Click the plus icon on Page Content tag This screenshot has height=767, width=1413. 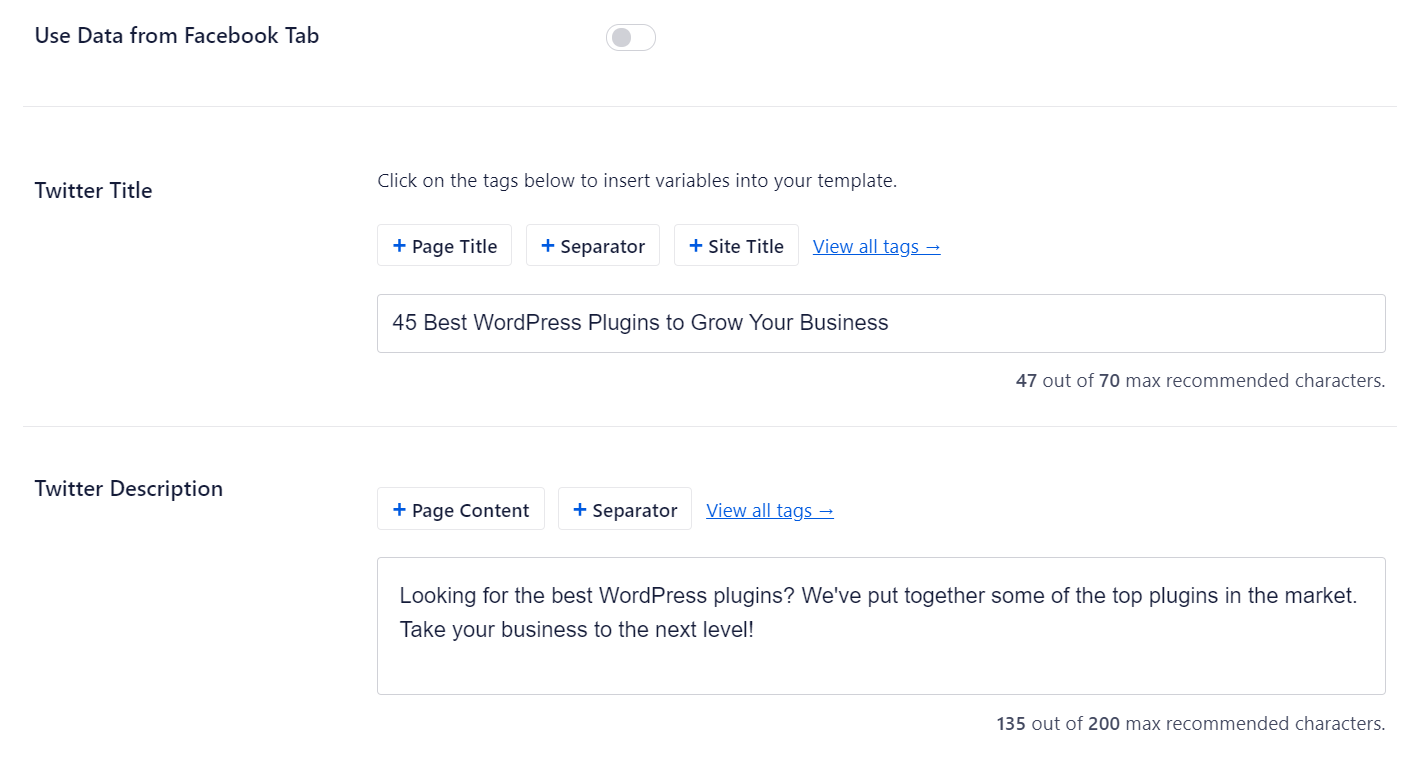[400, 509]
